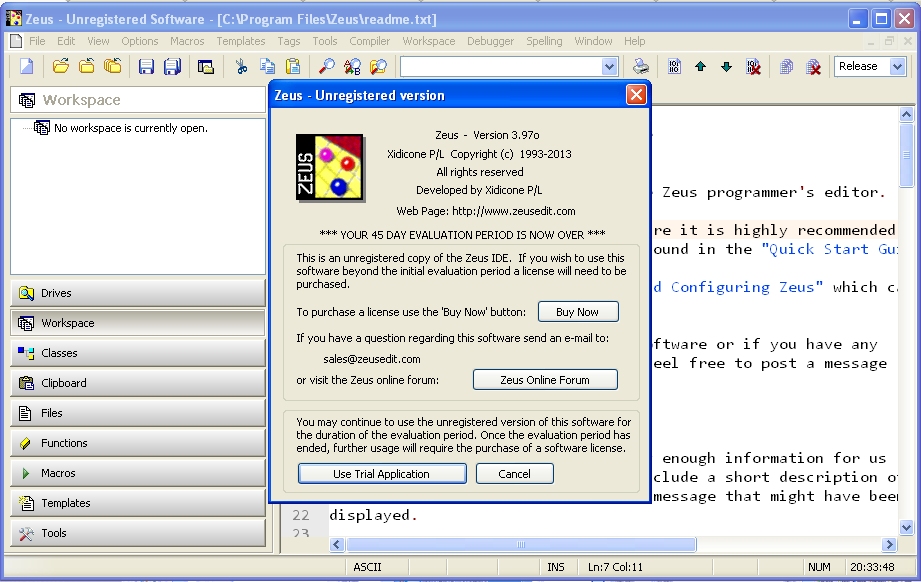Screen dimensions: 921x582
Task: Switch to the Templates panel
Action: (x=138, y=503)
